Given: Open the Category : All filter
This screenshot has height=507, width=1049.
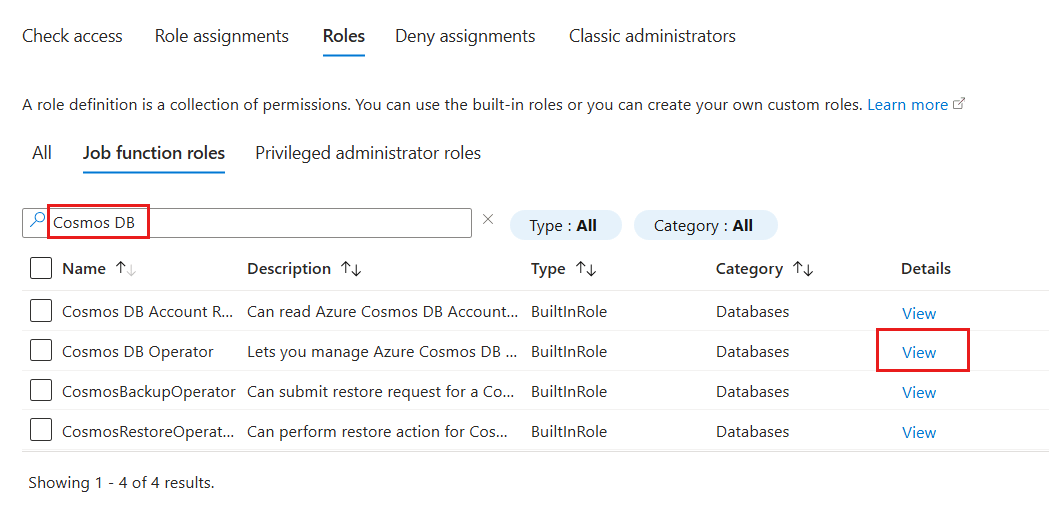Looking at the screenshot, I should 704,225.
